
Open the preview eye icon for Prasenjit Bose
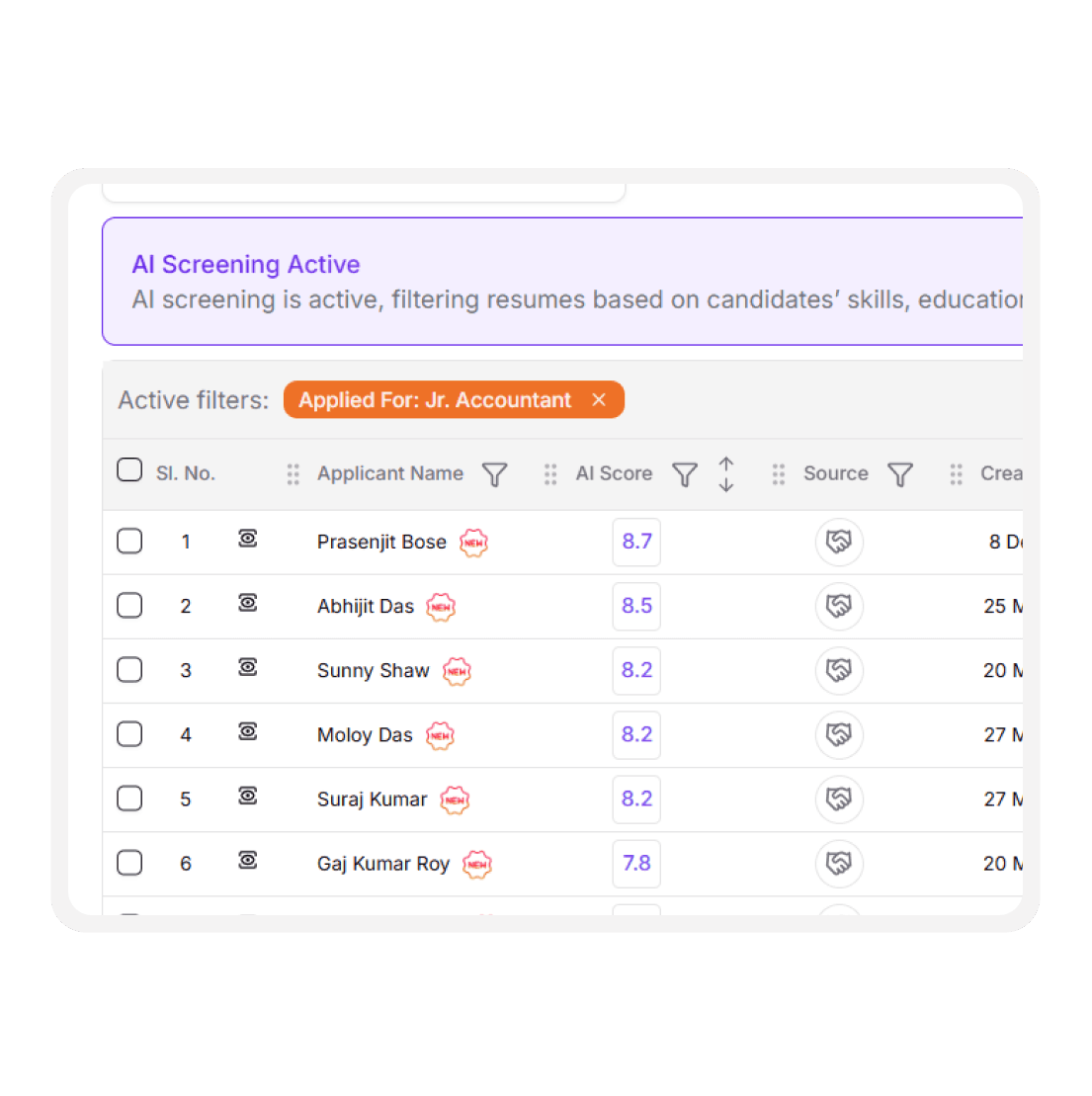point(248,540)
